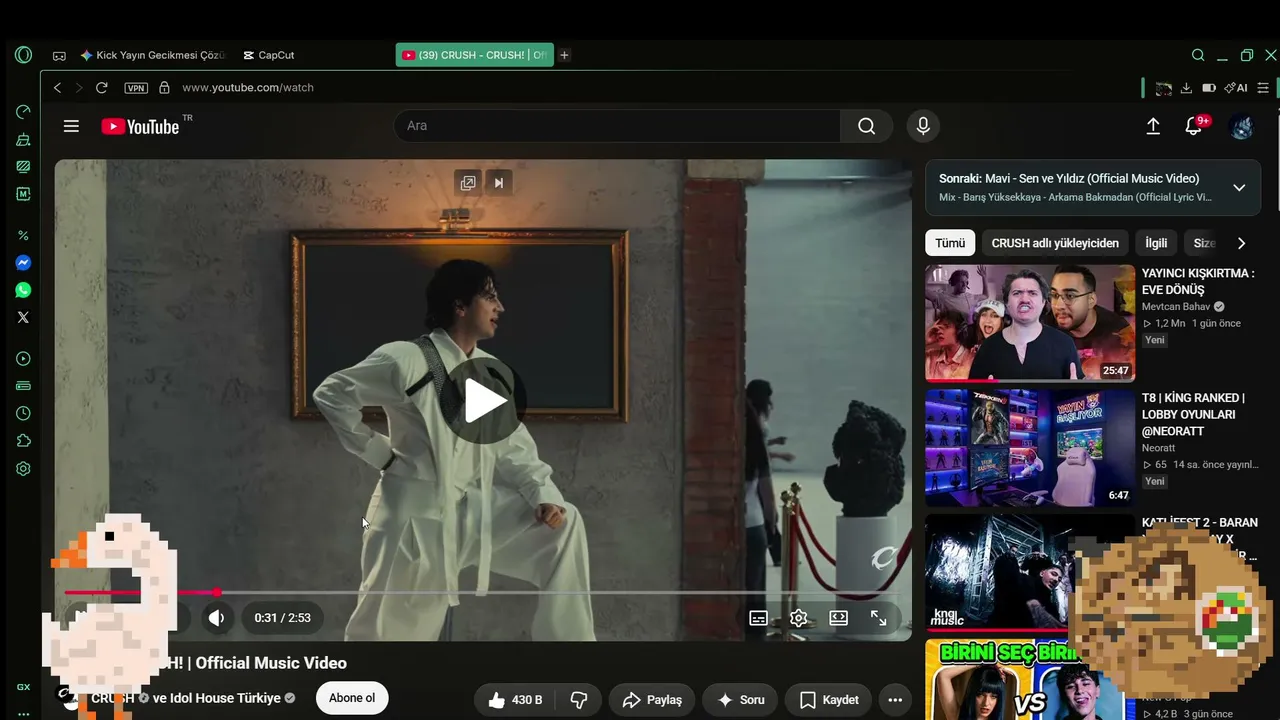Show more filter chips with right arrow
Viewport: 1280px width, 720px height.
coord(1241,243)
